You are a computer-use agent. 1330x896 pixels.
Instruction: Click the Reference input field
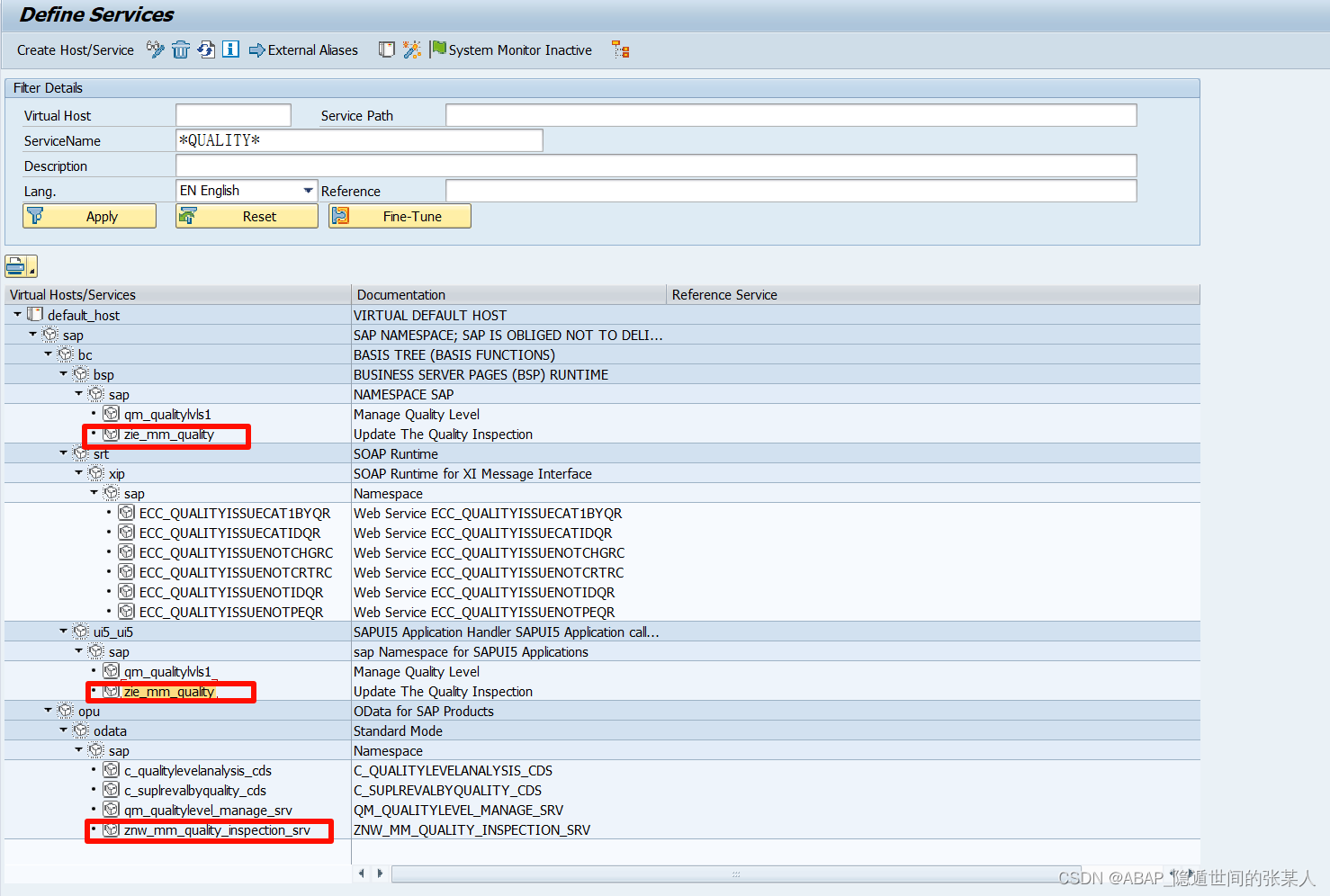pos(791,191)
